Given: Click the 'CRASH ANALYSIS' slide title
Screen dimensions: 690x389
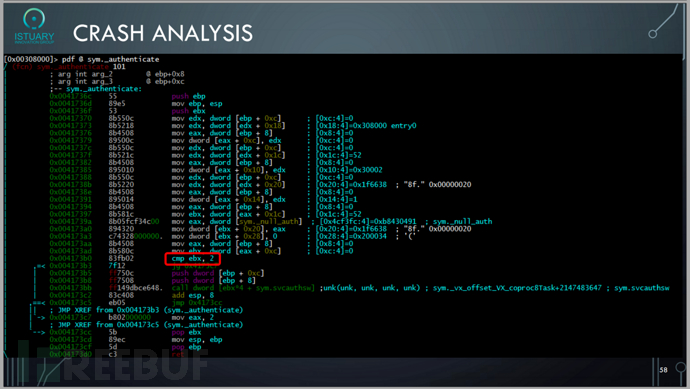Looking at the screenshot, I should tap(162, 33).
